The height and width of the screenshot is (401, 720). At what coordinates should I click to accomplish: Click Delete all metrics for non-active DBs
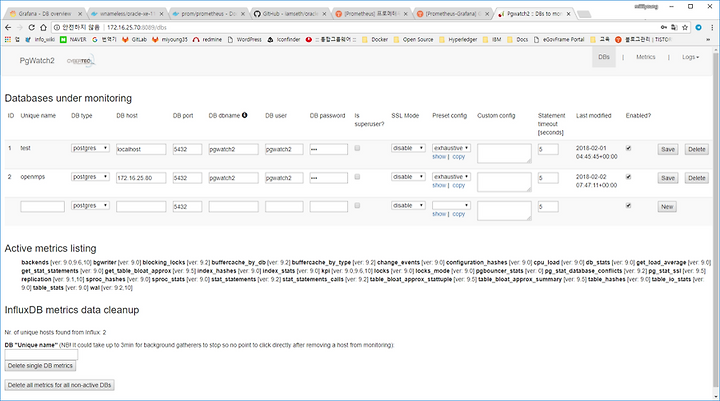coord(60,385)
